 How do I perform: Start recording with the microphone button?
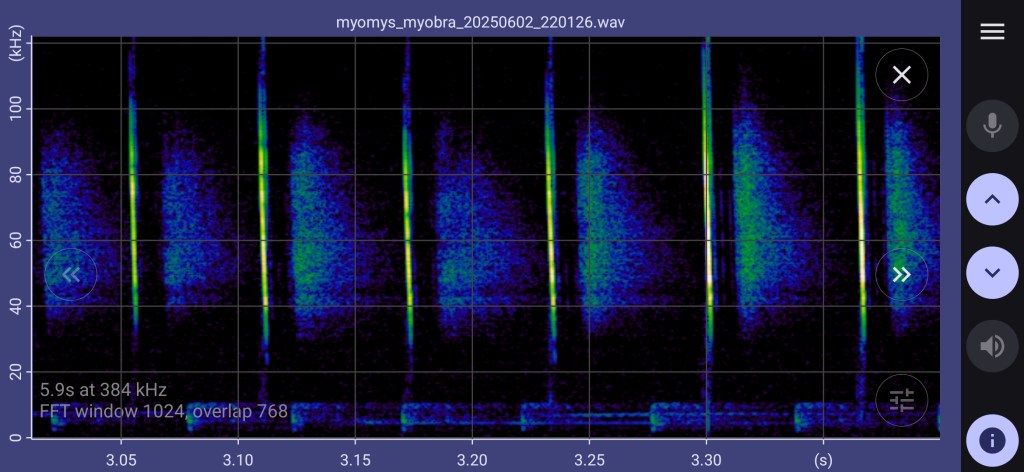pyautogui.click(x=991, y=125)
